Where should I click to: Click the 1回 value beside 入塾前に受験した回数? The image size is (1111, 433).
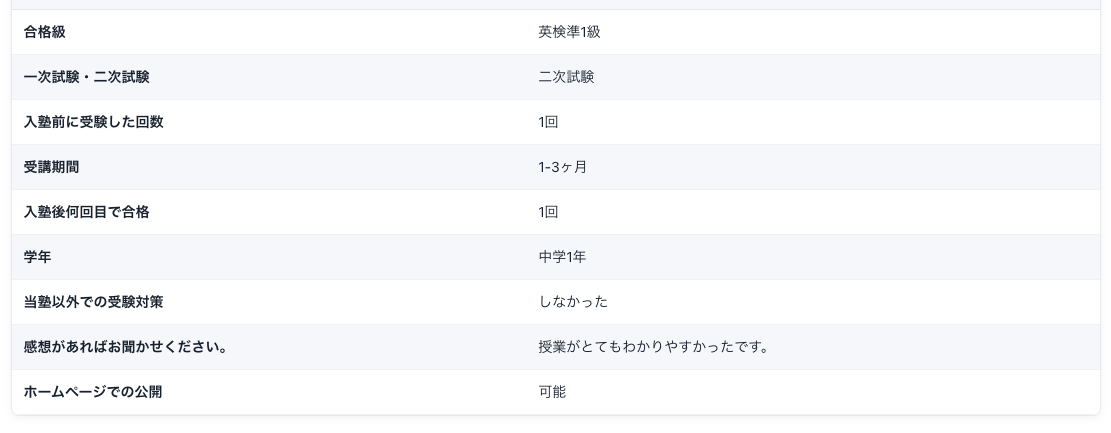(x=548, y=122)
